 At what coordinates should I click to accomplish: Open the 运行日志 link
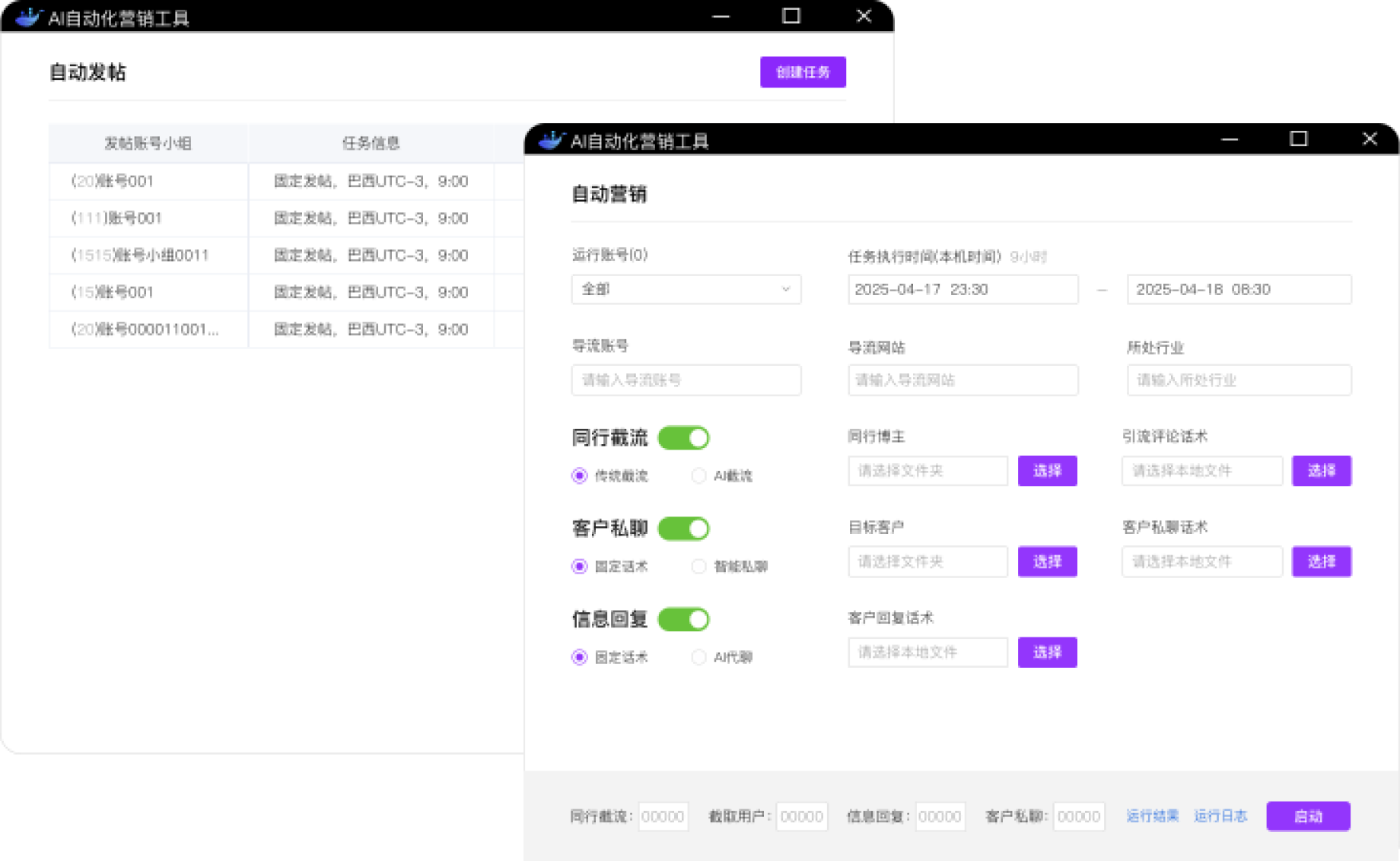tap(1220, 816)
